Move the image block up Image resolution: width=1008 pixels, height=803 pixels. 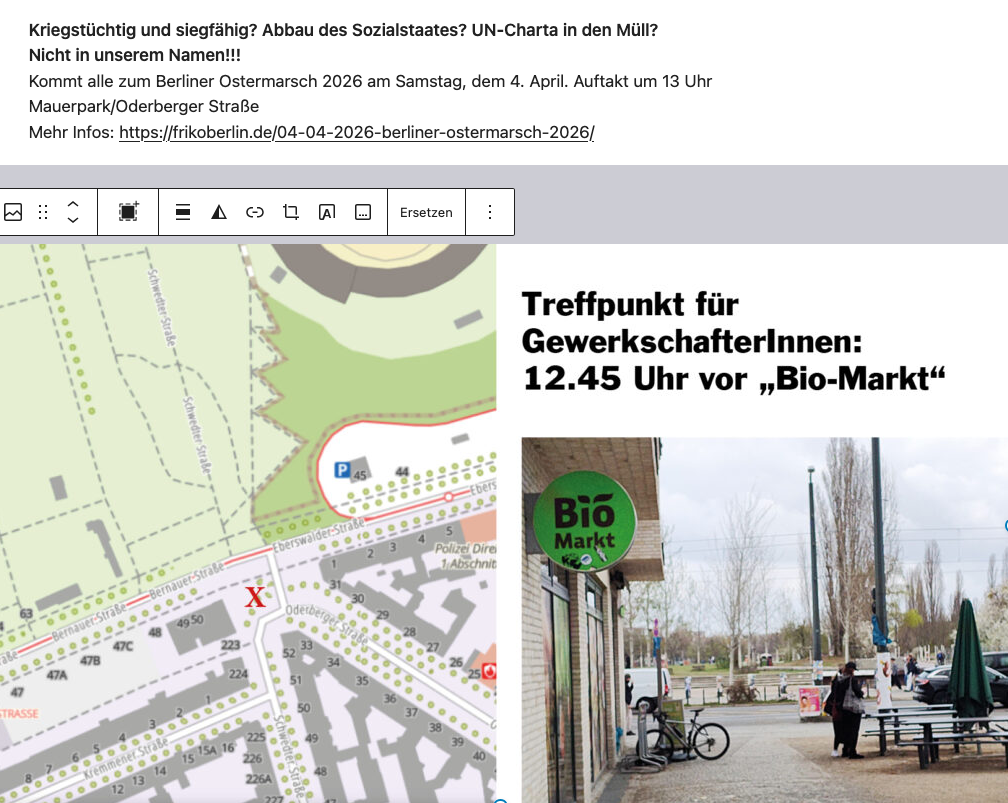(73, 204)
